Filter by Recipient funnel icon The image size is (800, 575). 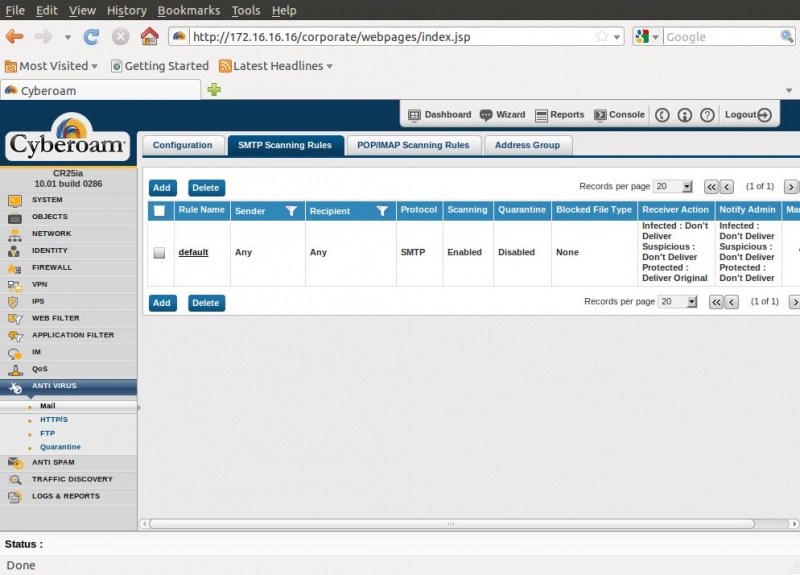pos(382,211)
